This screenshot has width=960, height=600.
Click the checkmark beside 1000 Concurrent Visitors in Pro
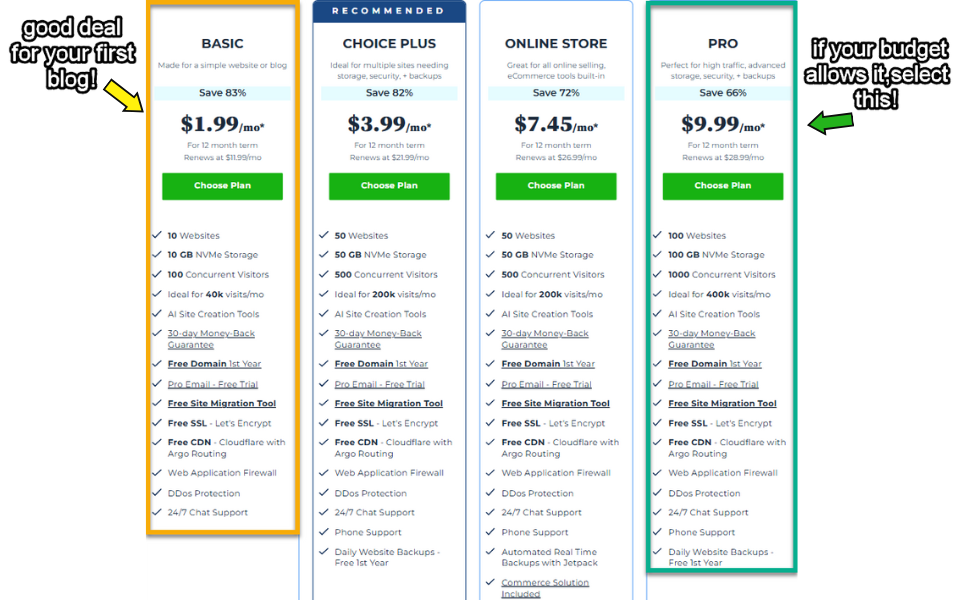coord(657,274)
